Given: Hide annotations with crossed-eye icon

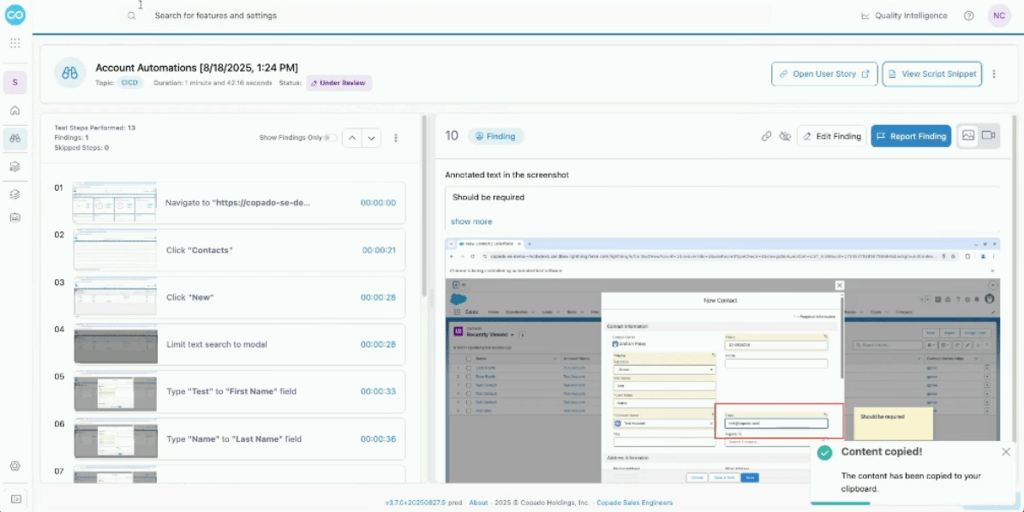Looking at the screenshot, I should [786, 136].
